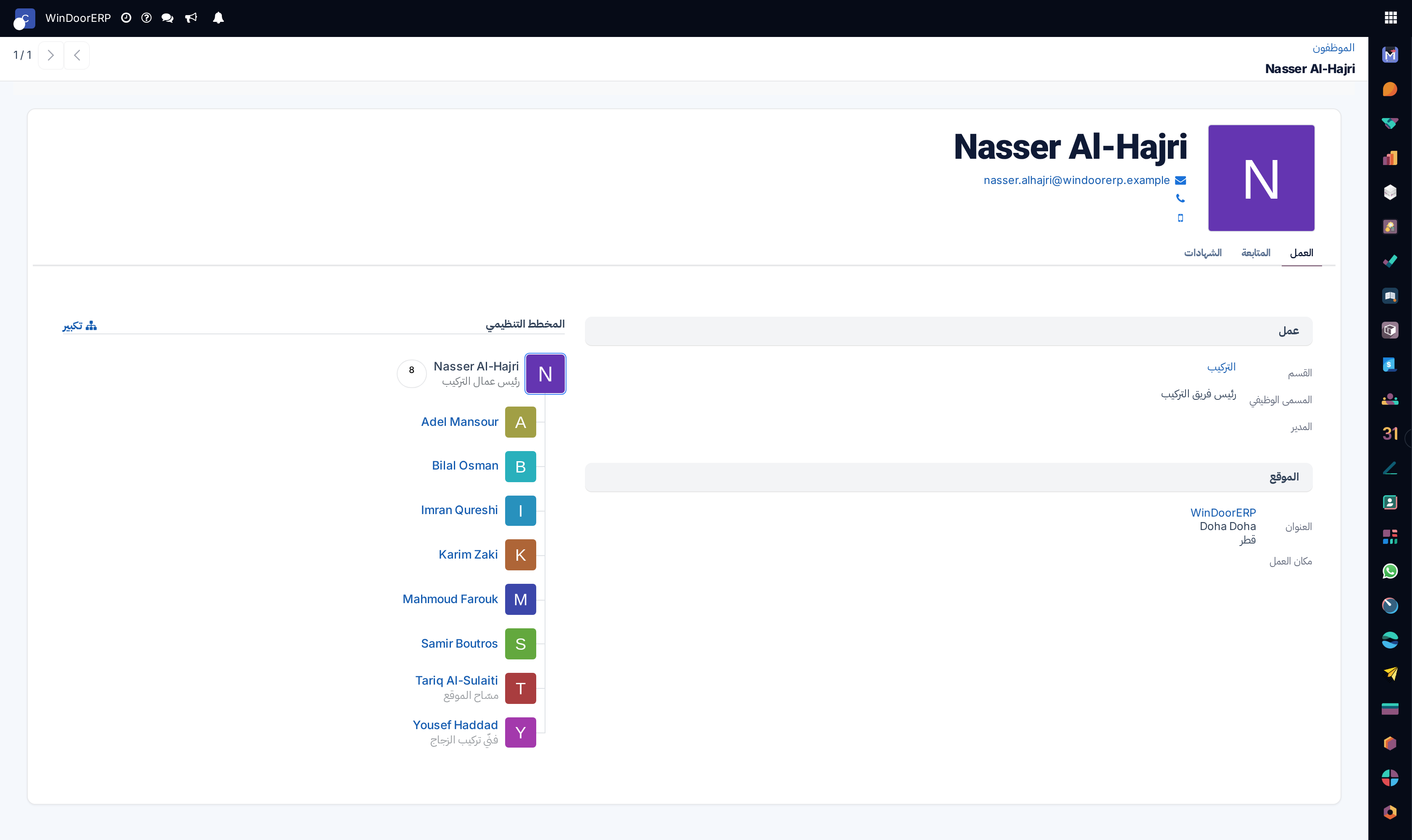Click the megaphone announcements icon

tap(192, 18)
